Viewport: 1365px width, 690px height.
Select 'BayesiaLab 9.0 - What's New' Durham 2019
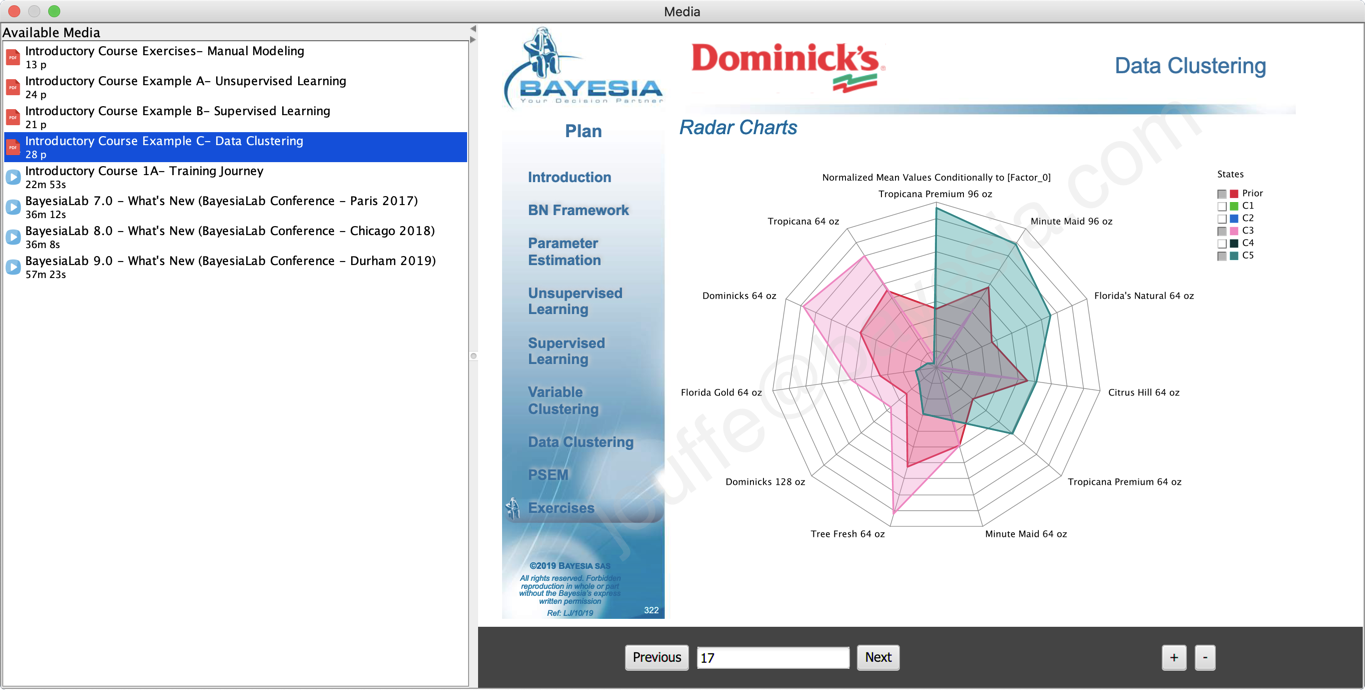pos(235,267)
